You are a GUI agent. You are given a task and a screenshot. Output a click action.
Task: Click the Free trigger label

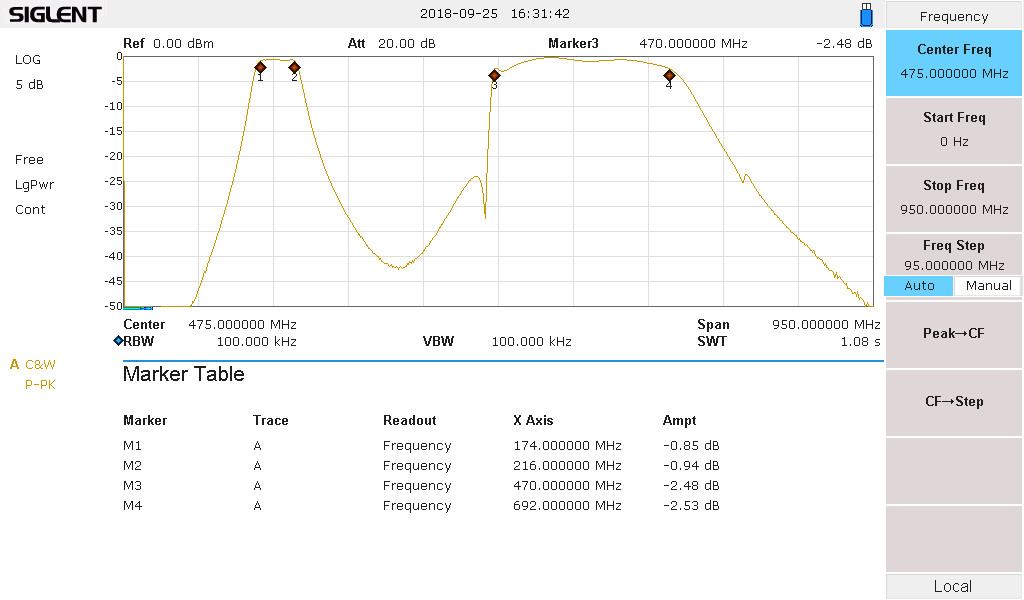[x=29, y=160]
